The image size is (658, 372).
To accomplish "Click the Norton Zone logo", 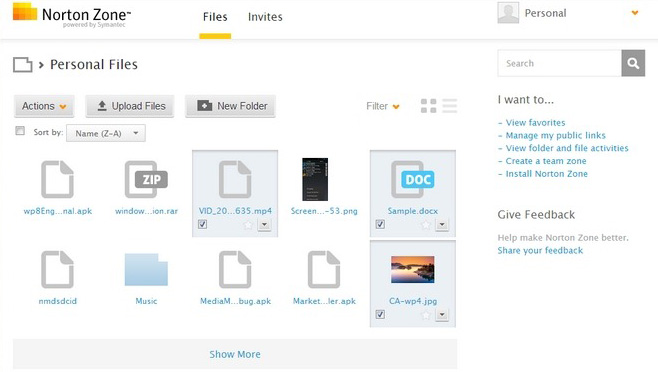I will tap(72, 15).
